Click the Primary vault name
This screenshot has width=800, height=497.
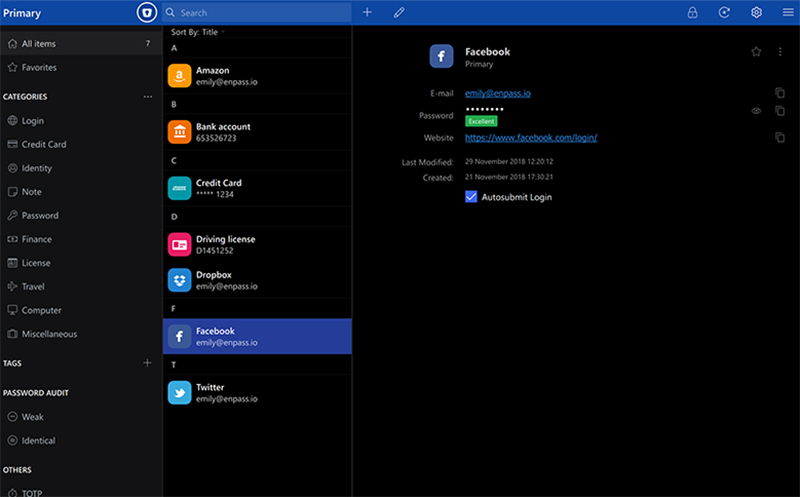pyautogui.click(x=22, y=13)
